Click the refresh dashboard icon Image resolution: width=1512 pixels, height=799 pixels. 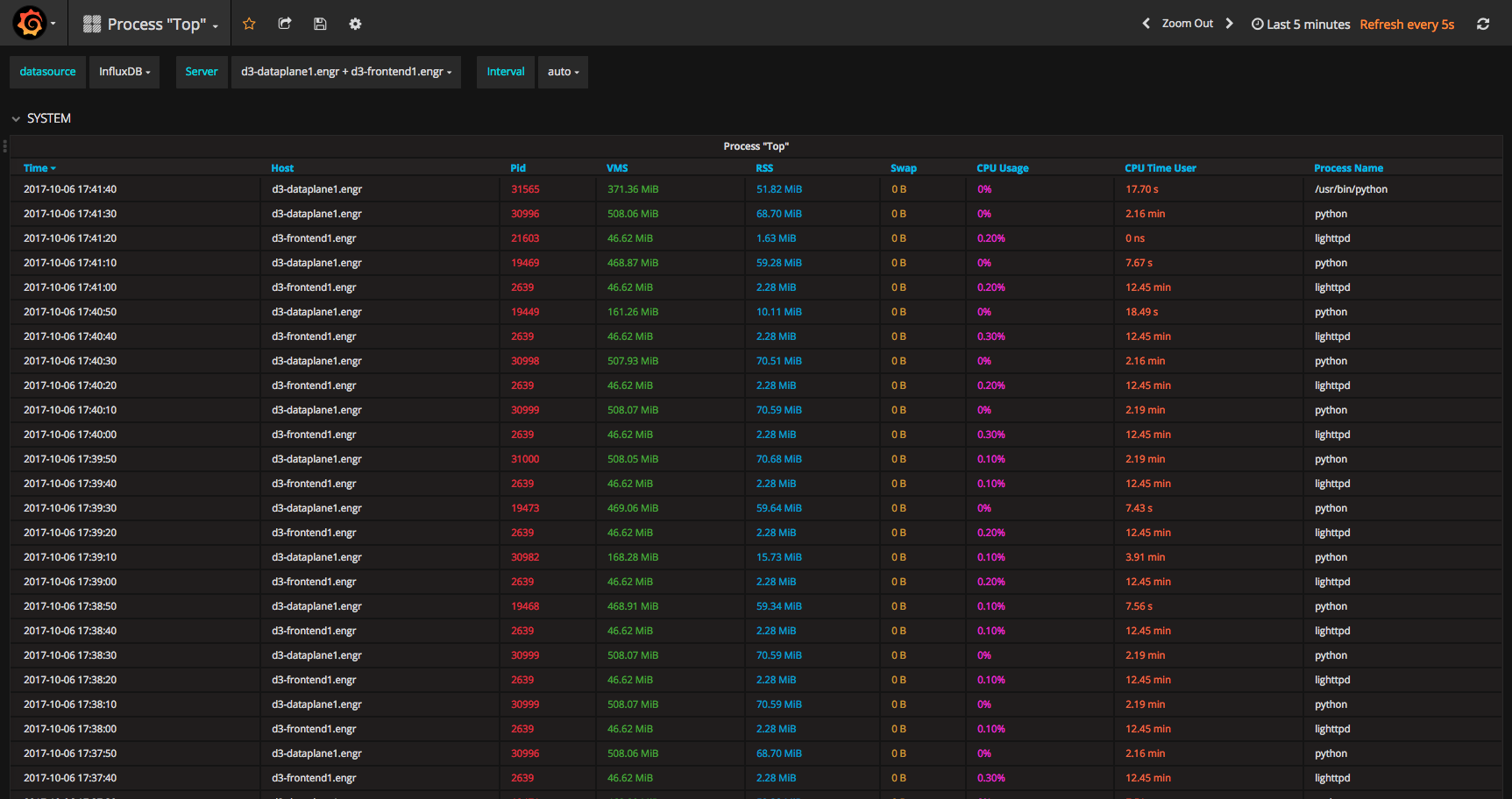(x=1483, y=24)
